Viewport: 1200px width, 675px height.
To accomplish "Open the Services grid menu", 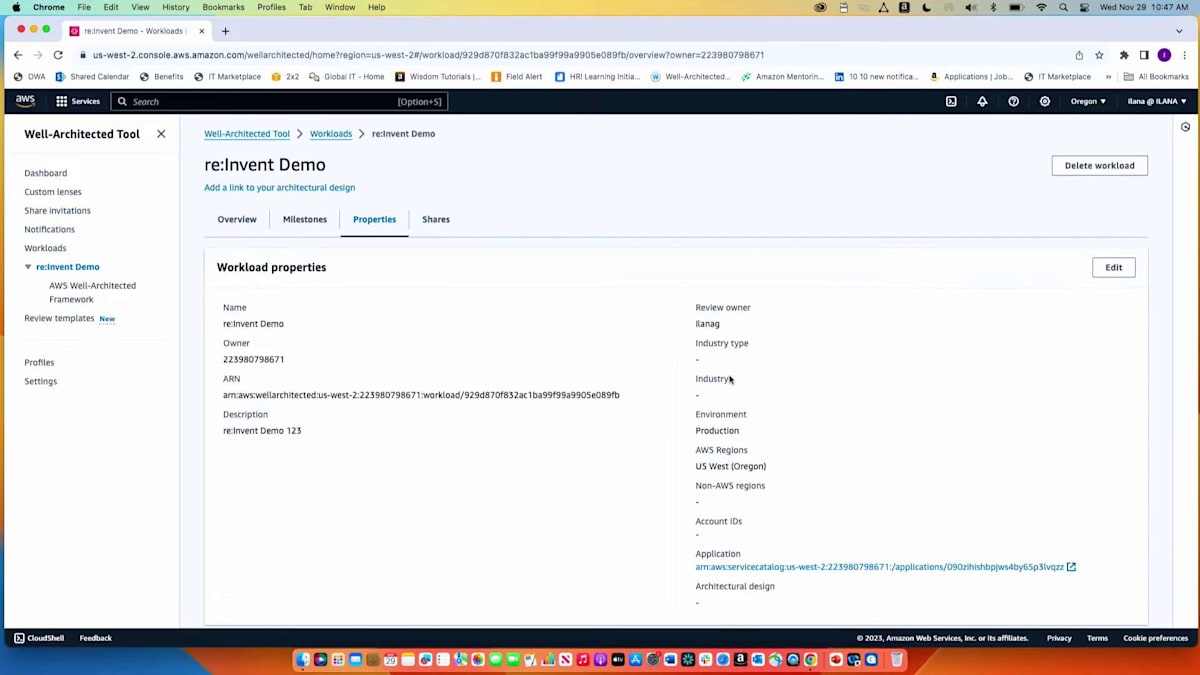I will point(78,101).
